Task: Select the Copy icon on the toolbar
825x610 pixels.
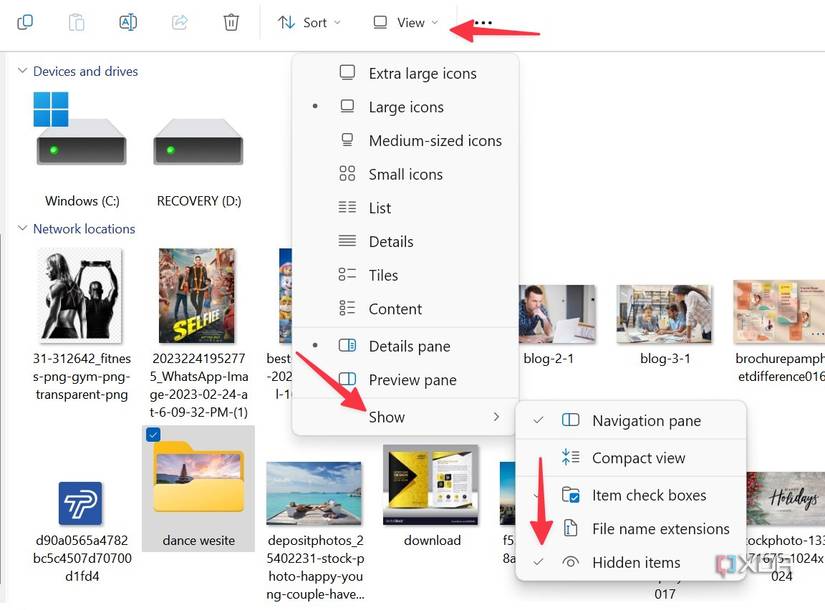Action: (x=24, y=22)
